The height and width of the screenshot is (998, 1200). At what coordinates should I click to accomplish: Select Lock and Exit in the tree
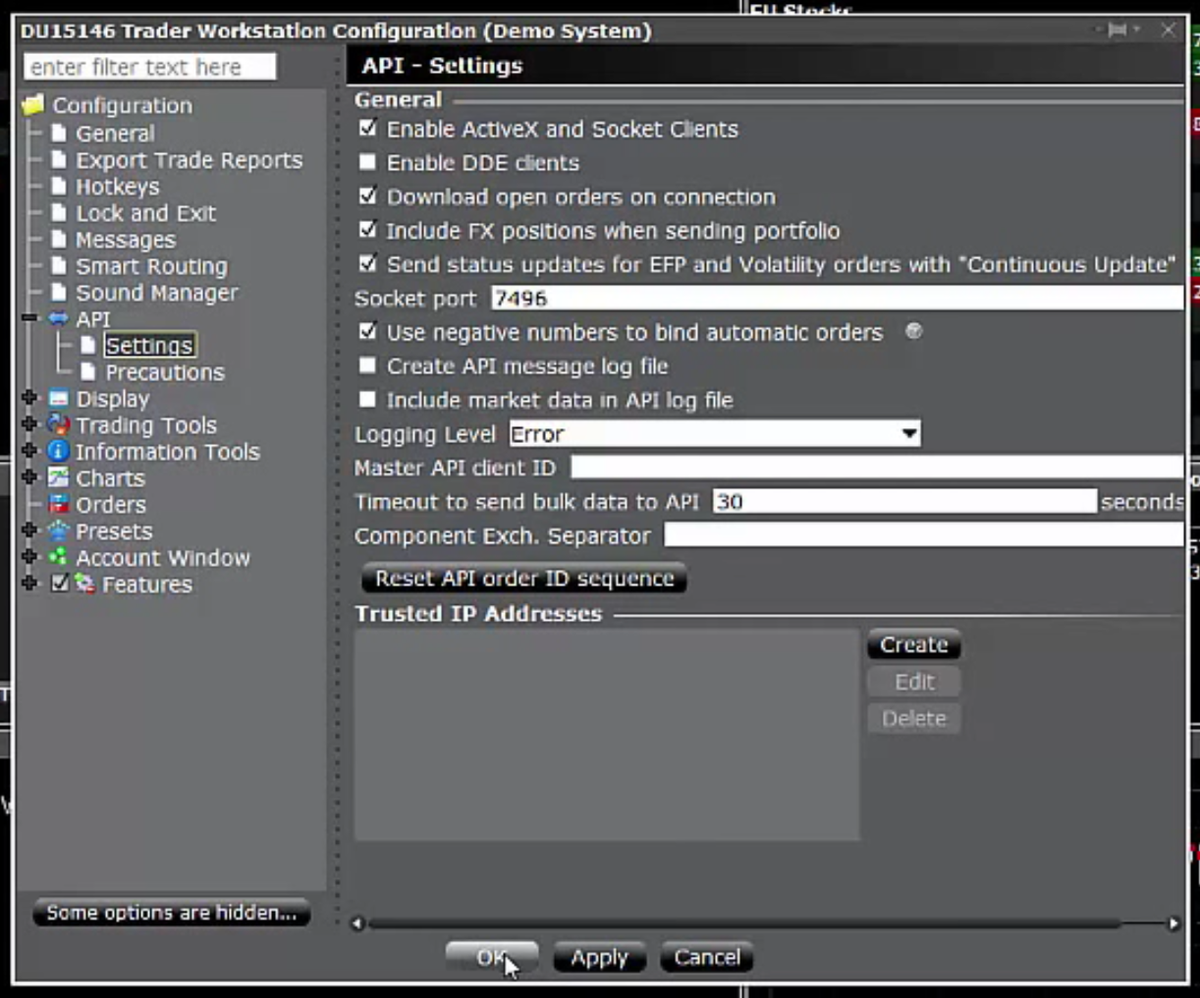146,213
